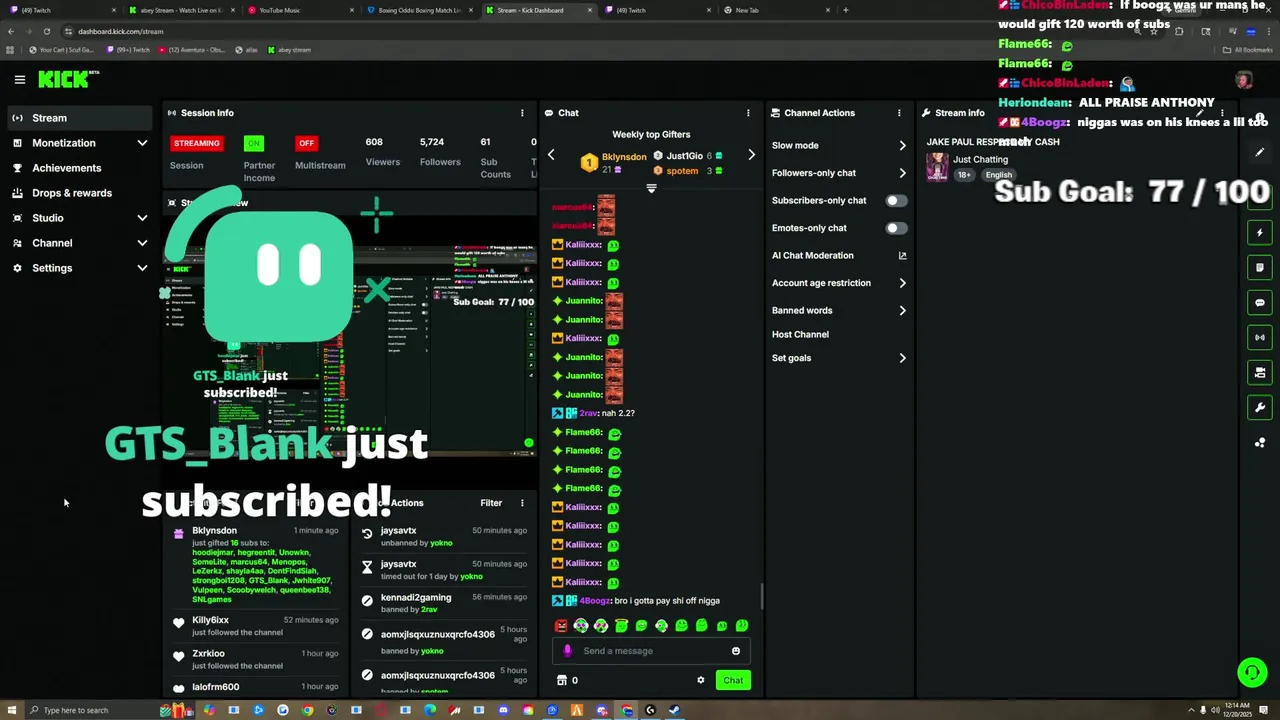The height and width of the screenshot is (720, 1280).
Task: Show previous weekly top gifters
Action: (551, 155)
